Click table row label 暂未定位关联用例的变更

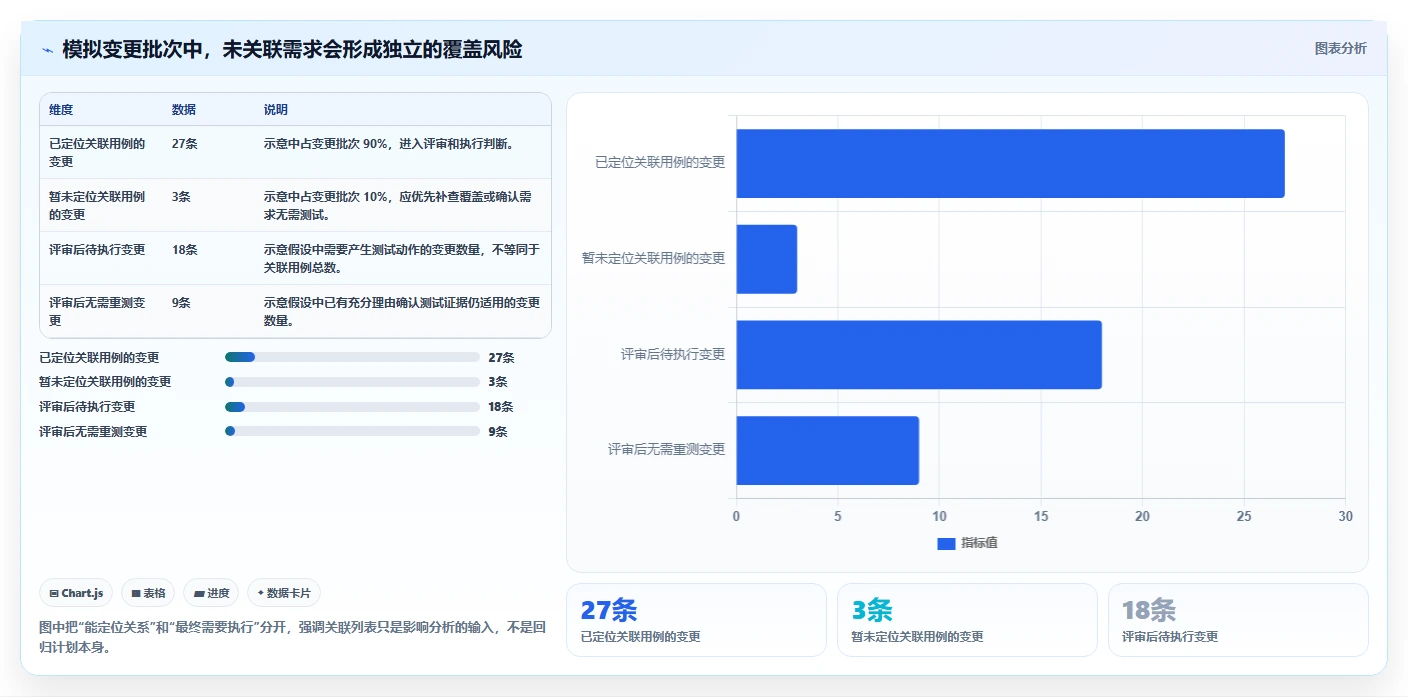[x=97, y=205]
